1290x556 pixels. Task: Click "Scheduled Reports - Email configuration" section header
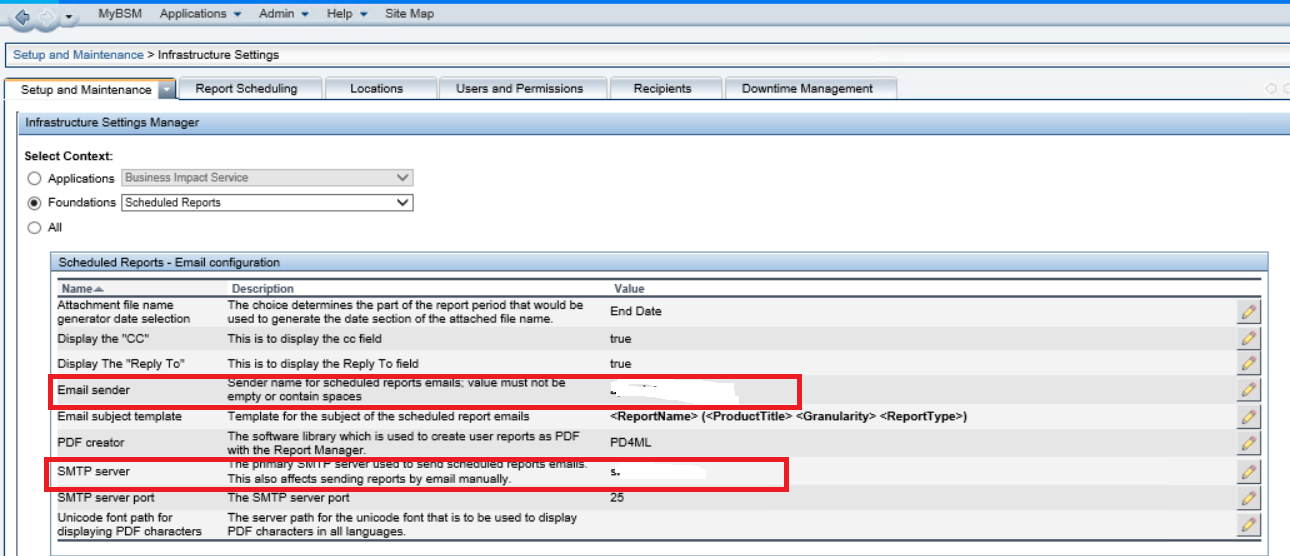click(x=170, y=262)
